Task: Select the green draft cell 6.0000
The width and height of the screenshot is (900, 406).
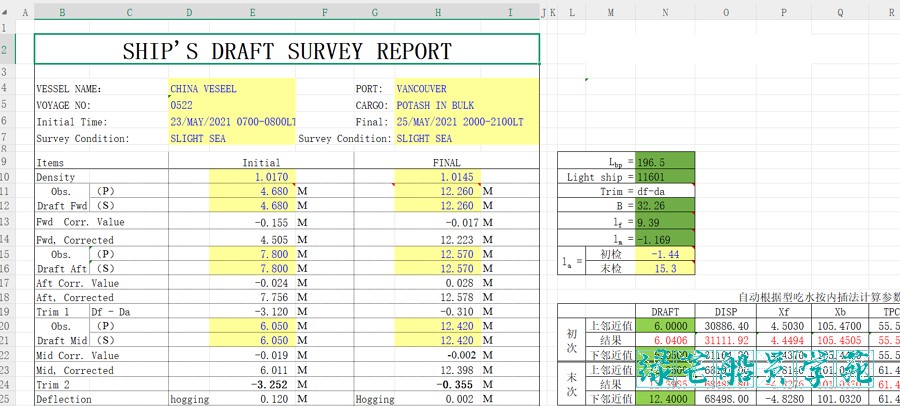Action: (665, 326)
